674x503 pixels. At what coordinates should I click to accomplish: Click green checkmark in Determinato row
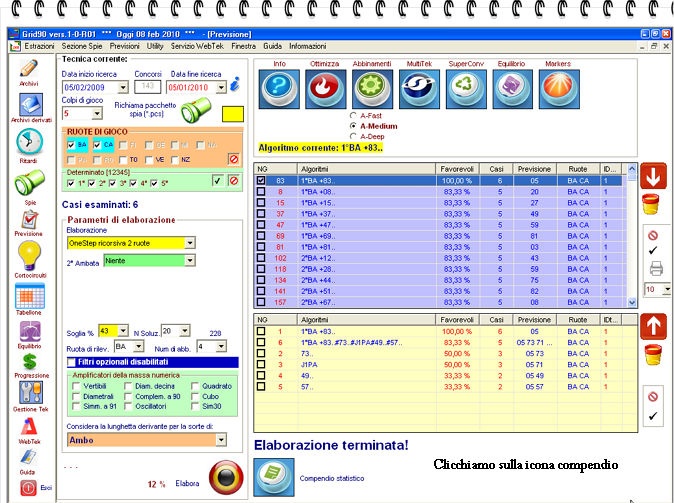pos(218,181)
